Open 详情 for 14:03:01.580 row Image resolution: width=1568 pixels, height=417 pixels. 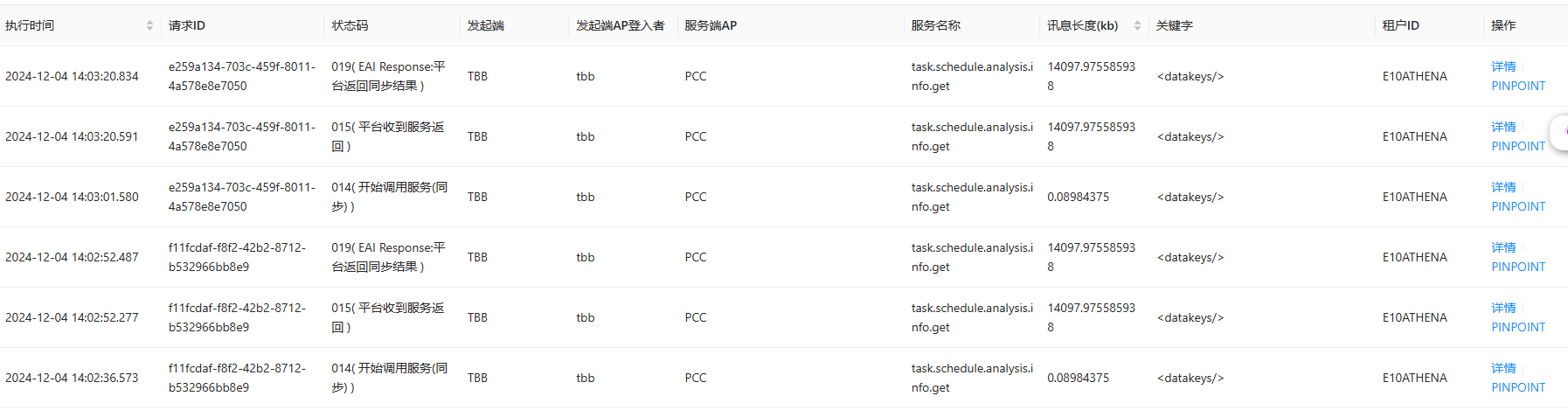1503,187
